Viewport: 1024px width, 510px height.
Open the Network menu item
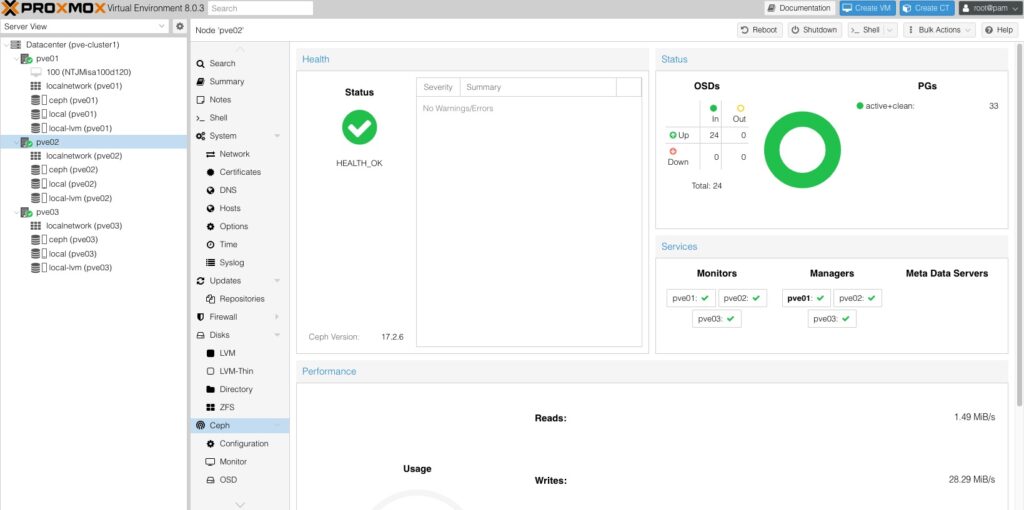tap(239, 154)
